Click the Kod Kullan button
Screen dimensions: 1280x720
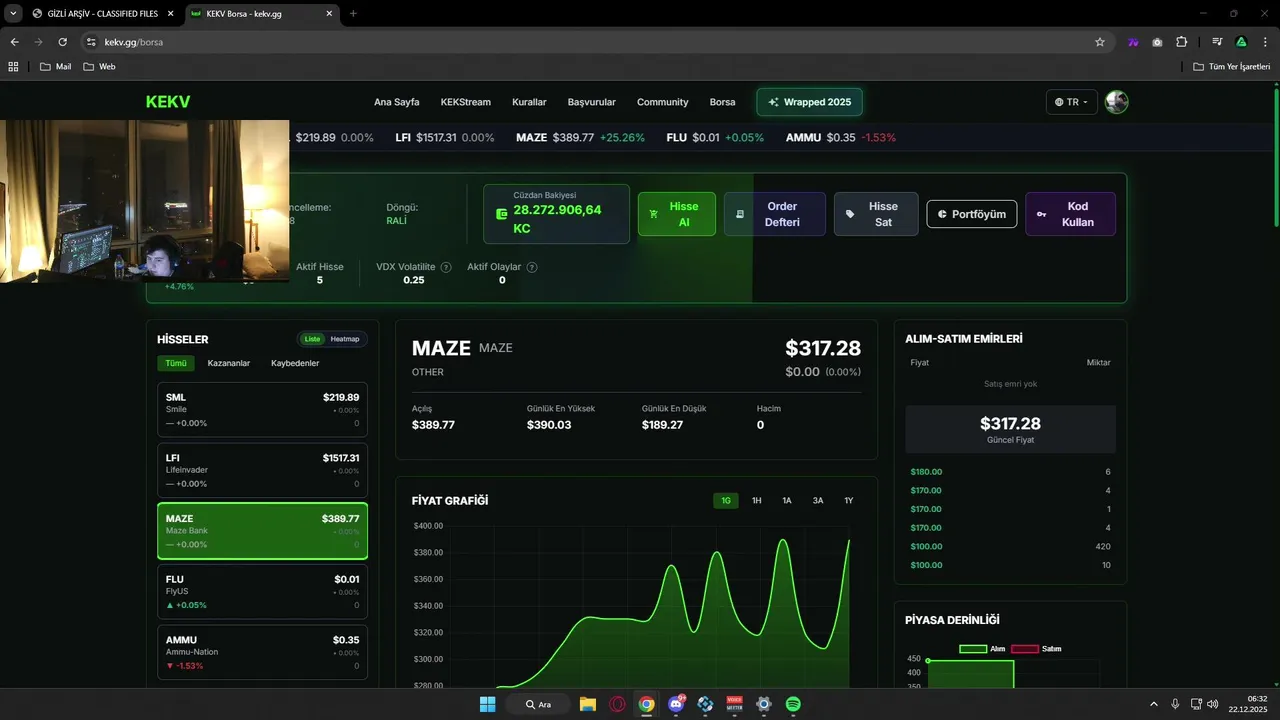tap(1070, 214)
